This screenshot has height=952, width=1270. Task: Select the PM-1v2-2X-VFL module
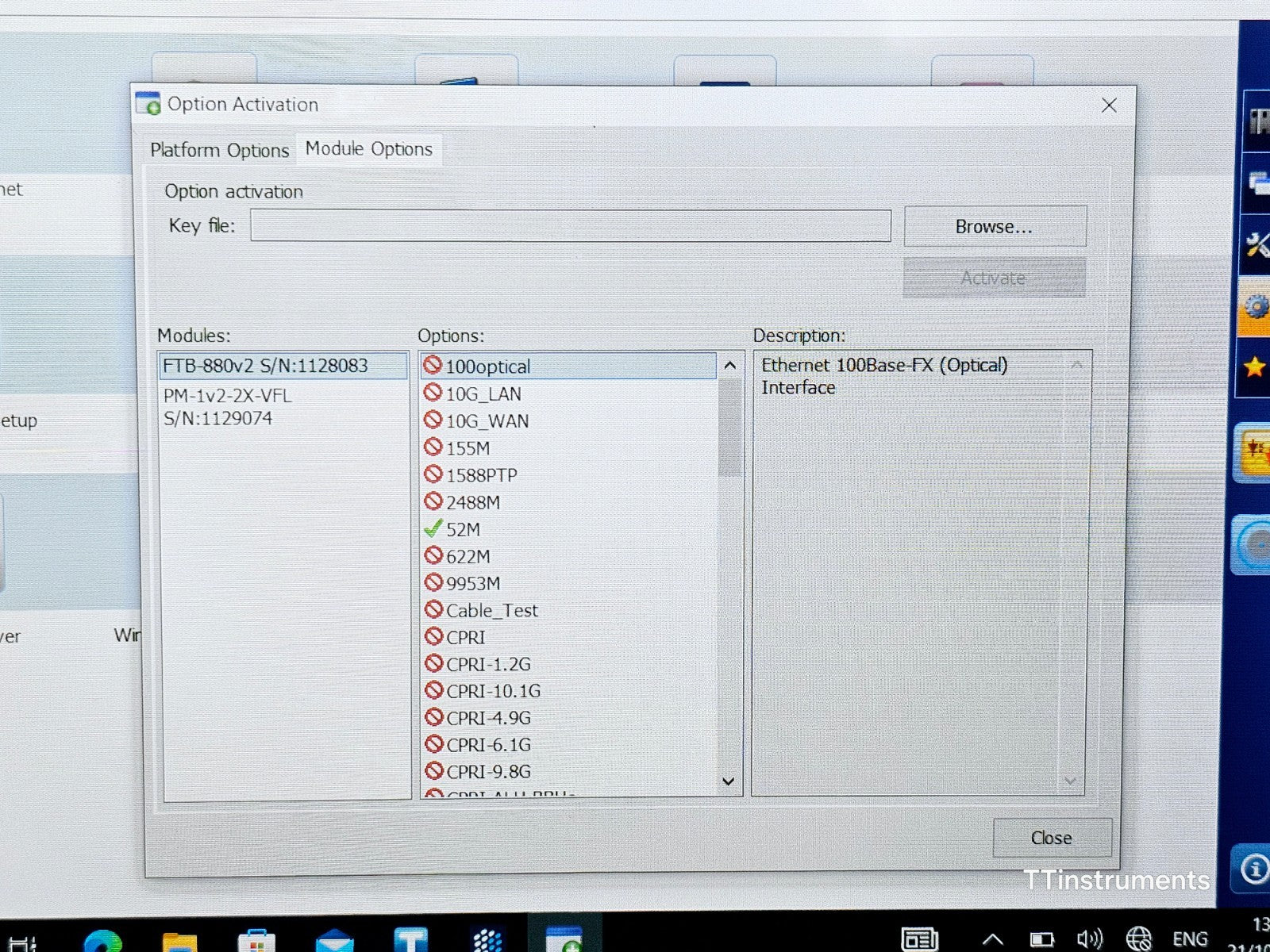click(x=228, y=407)
